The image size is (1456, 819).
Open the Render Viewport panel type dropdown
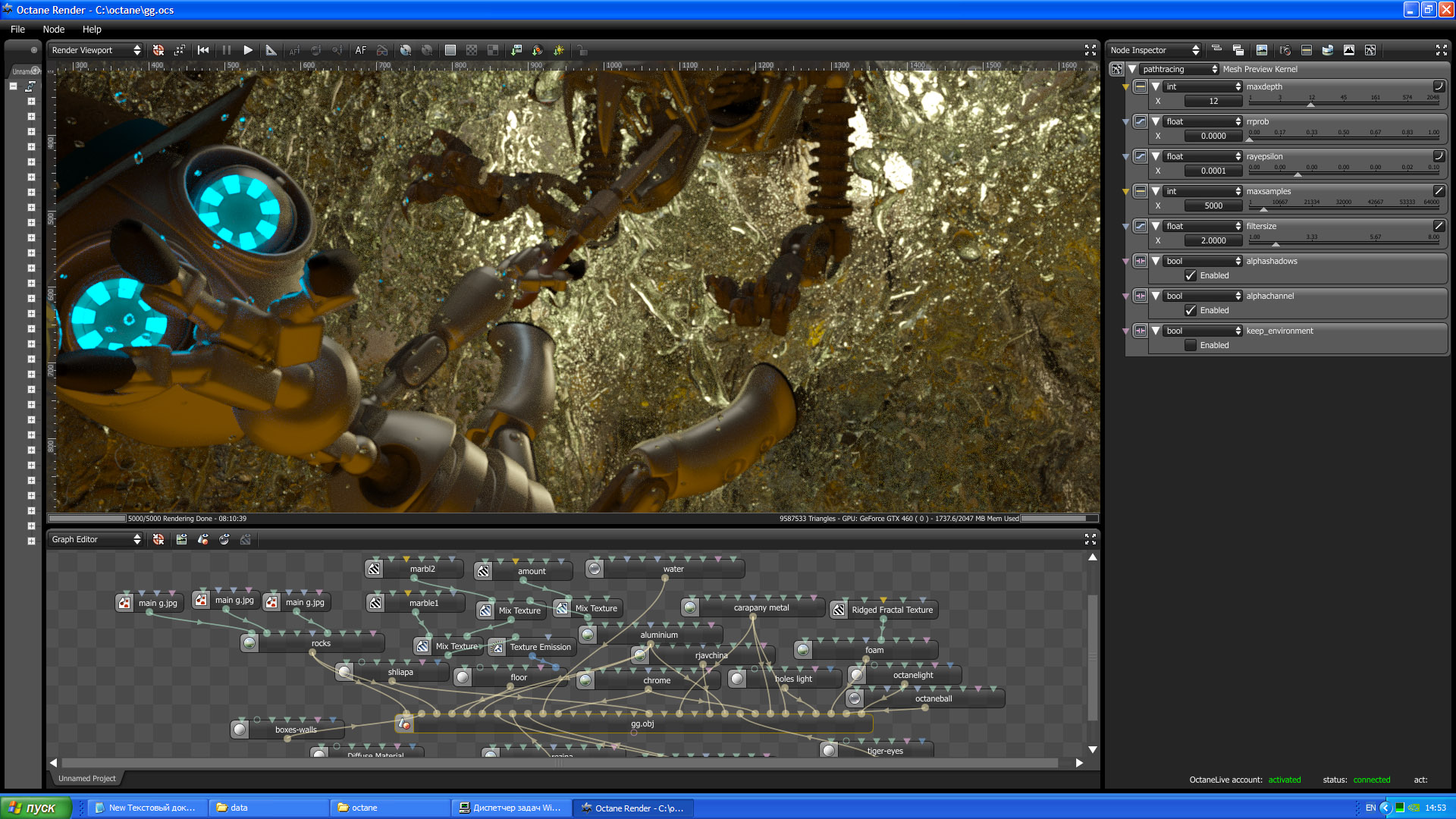click(x=96, y=50)
